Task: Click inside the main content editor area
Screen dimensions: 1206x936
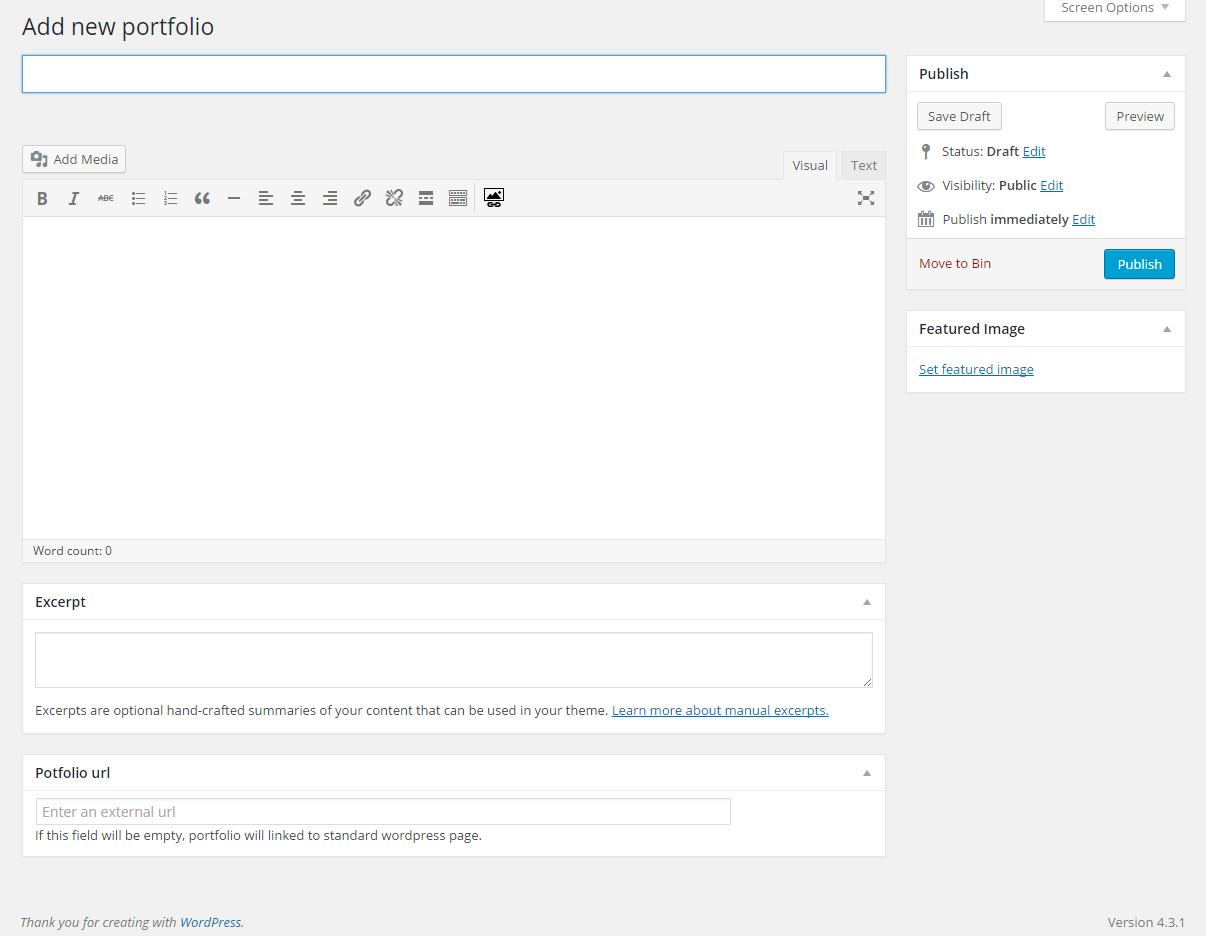Action: pos(454,378)
